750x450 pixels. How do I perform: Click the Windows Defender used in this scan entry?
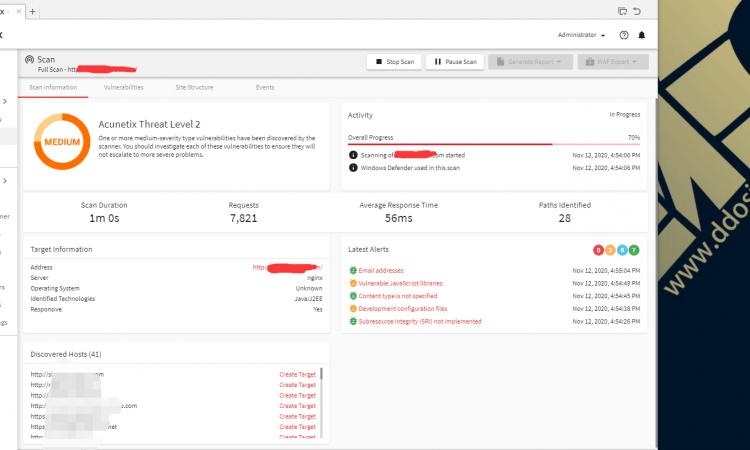[x=410, y=168]
